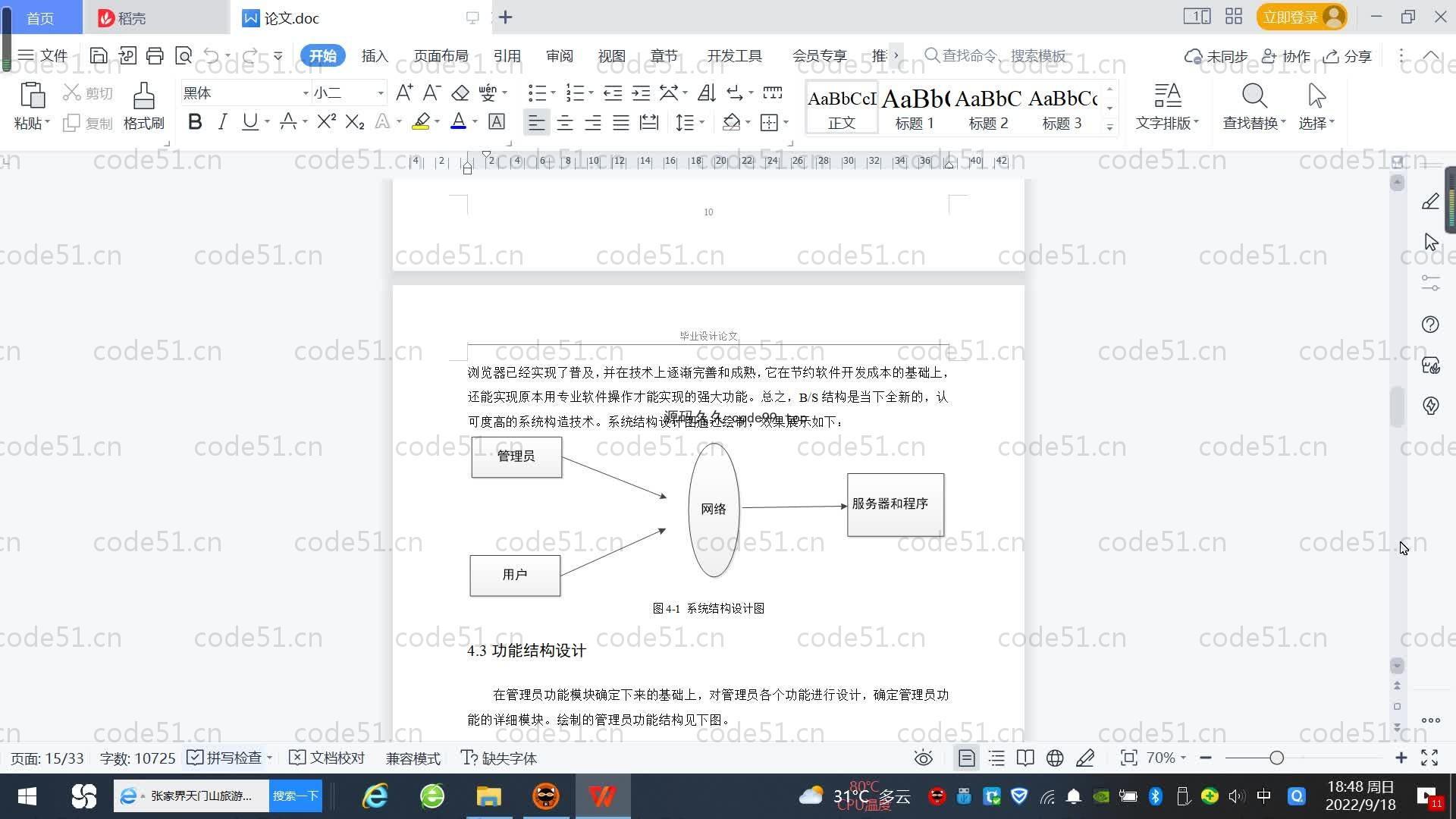Open the 文件 menu
Screen dimensions: 1456x819
tap(42, 55)
